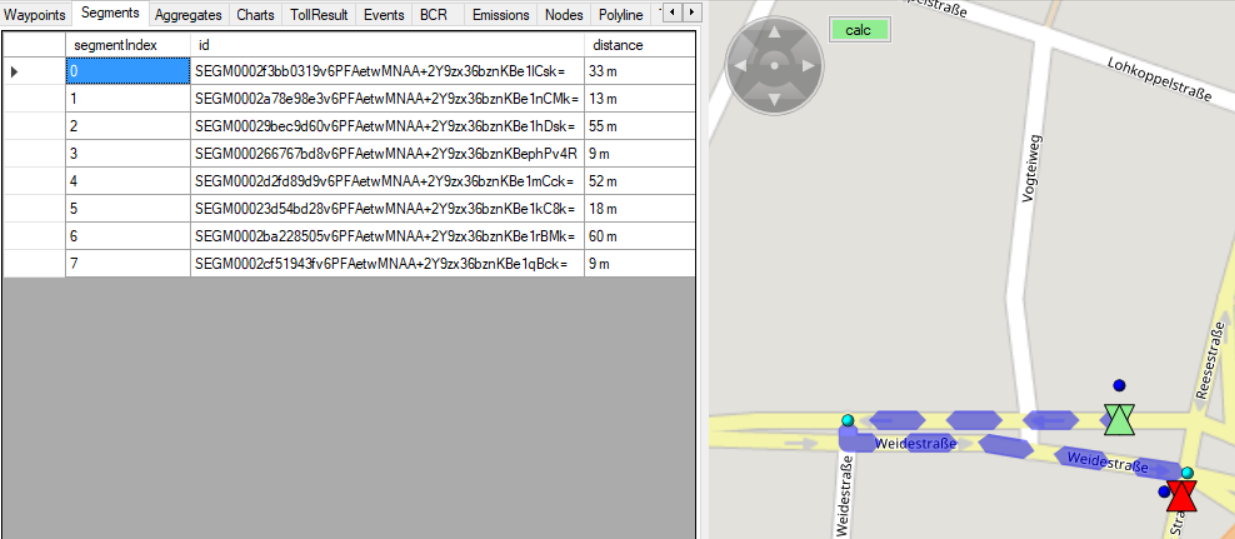The height and width of the screenshot is (539, 1235).
Task: Go to the Polyline tab
Action: click(620, 15)
